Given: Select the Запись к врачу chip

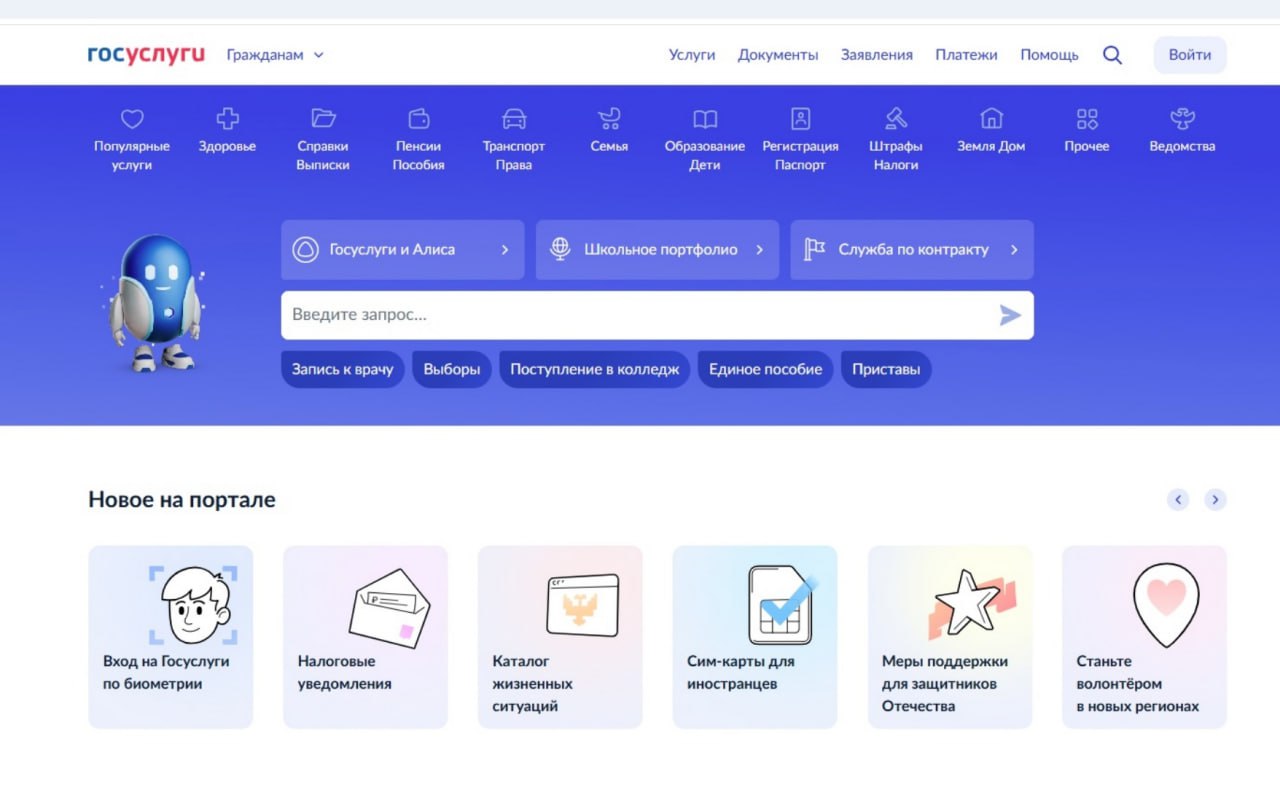Looking at the screenshot, I should point(343,369).
